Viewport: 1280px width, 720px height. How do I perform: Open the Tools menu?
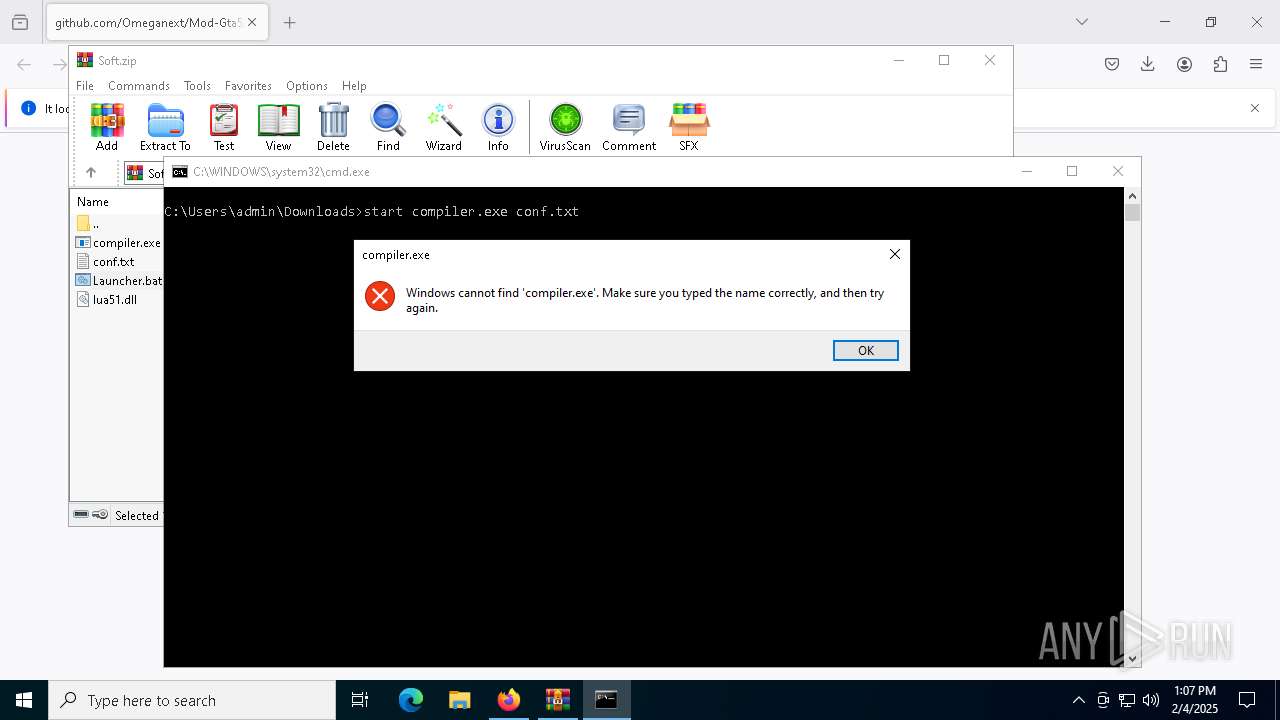[x=197, y=86]
